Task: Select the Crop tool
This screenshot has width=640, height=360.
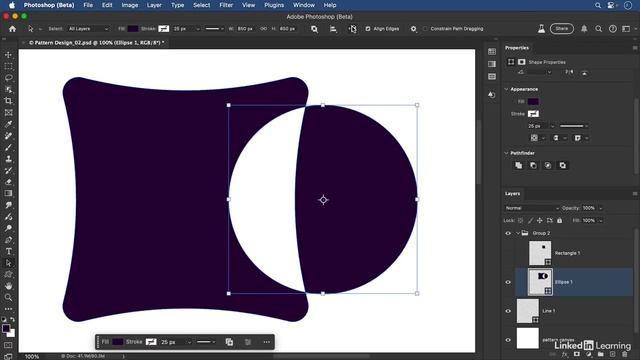Action: coord(8,101)
